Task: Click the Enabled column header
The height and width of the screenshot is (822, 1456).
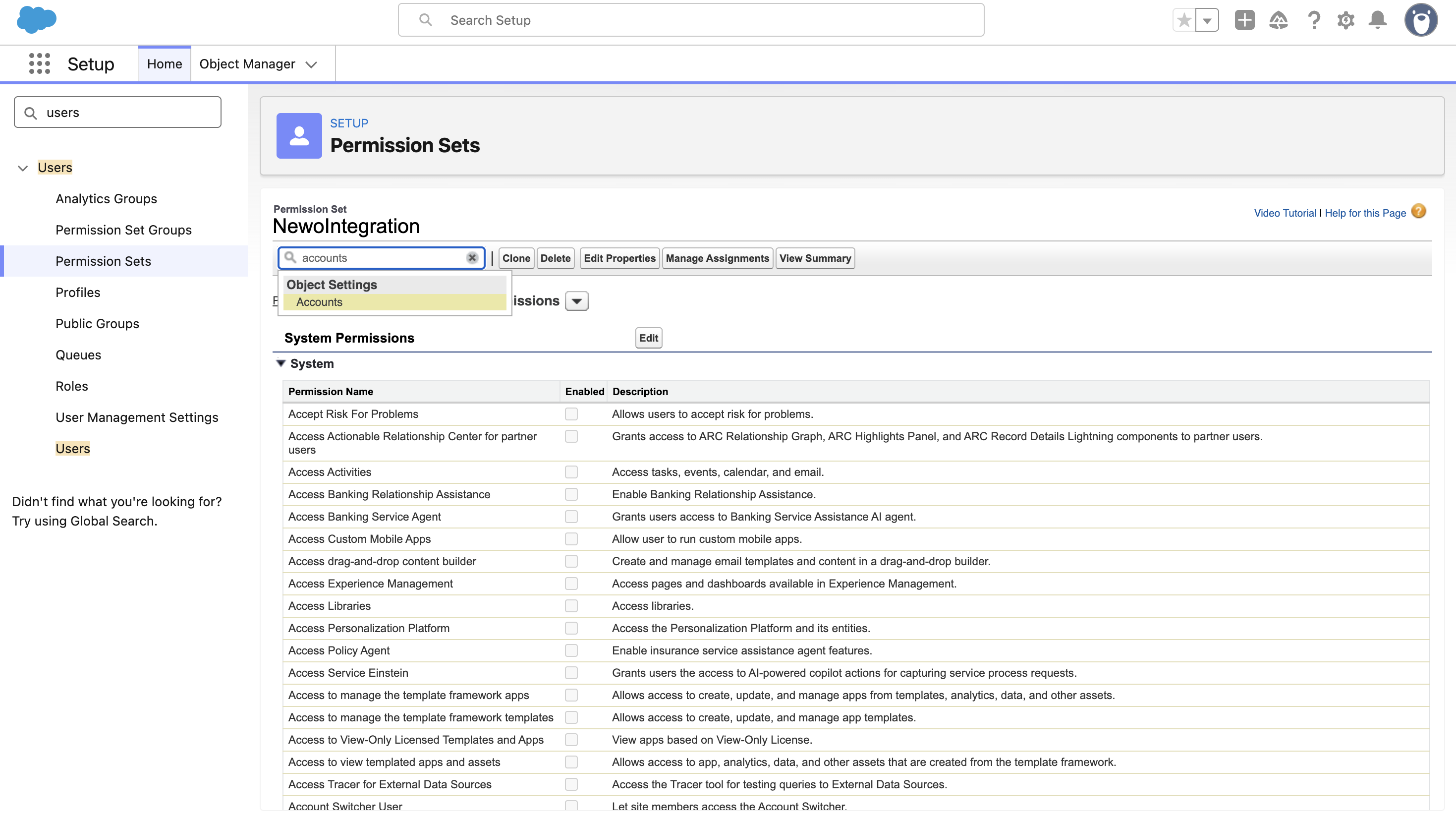Action: coord(584,392)
